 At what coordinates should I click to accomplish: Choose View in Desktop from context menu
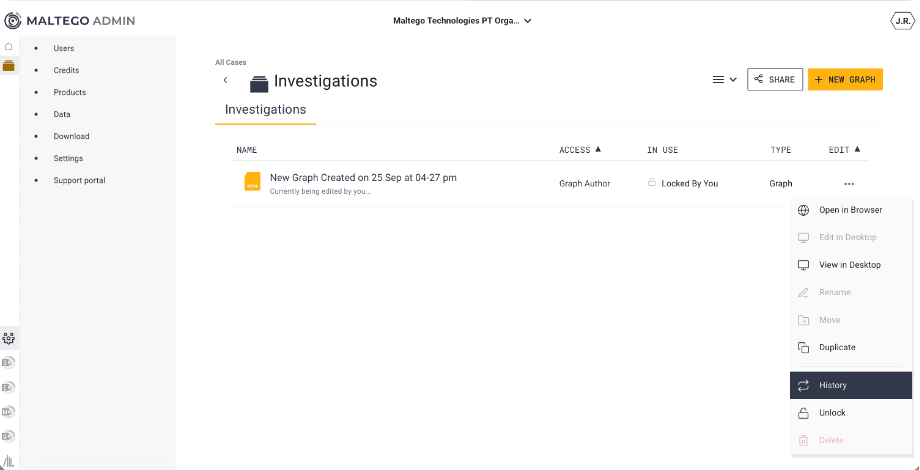(851, 265)
